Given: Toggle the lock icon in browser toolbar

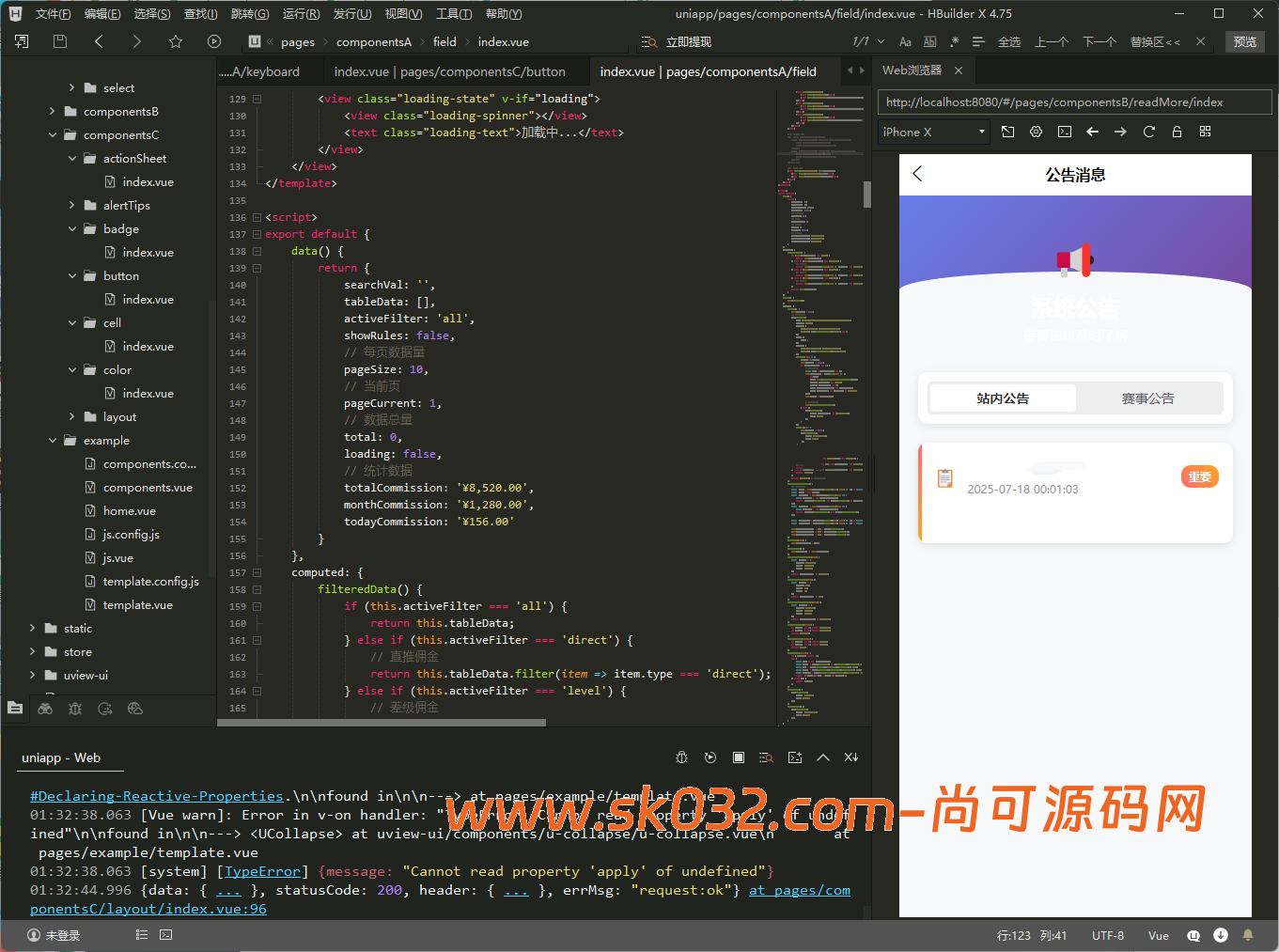Looking at the screenshot, I should pos(1177,132).
